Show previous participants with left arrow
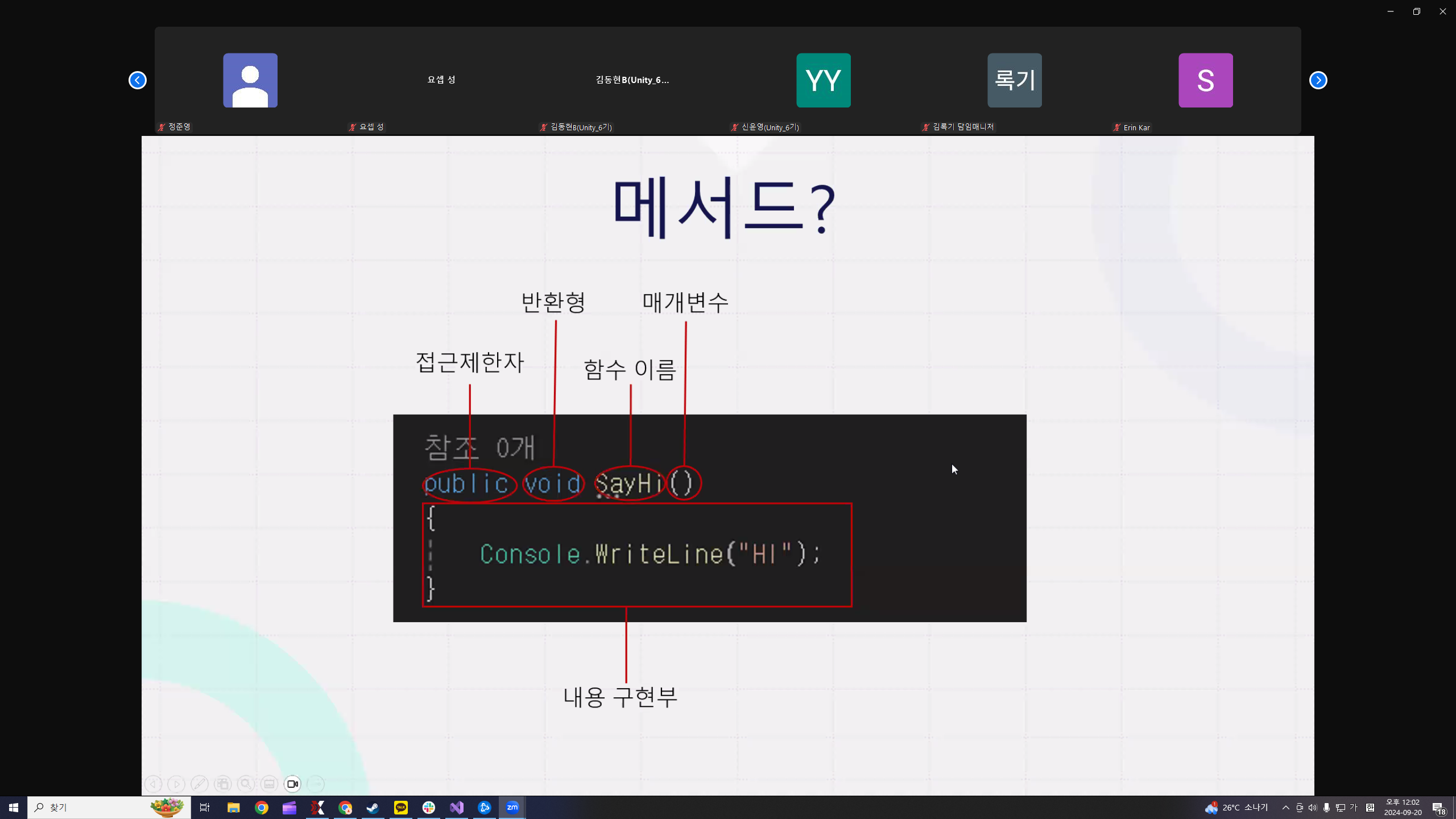Screen dimensions: 1456x819 coord(138,80)
